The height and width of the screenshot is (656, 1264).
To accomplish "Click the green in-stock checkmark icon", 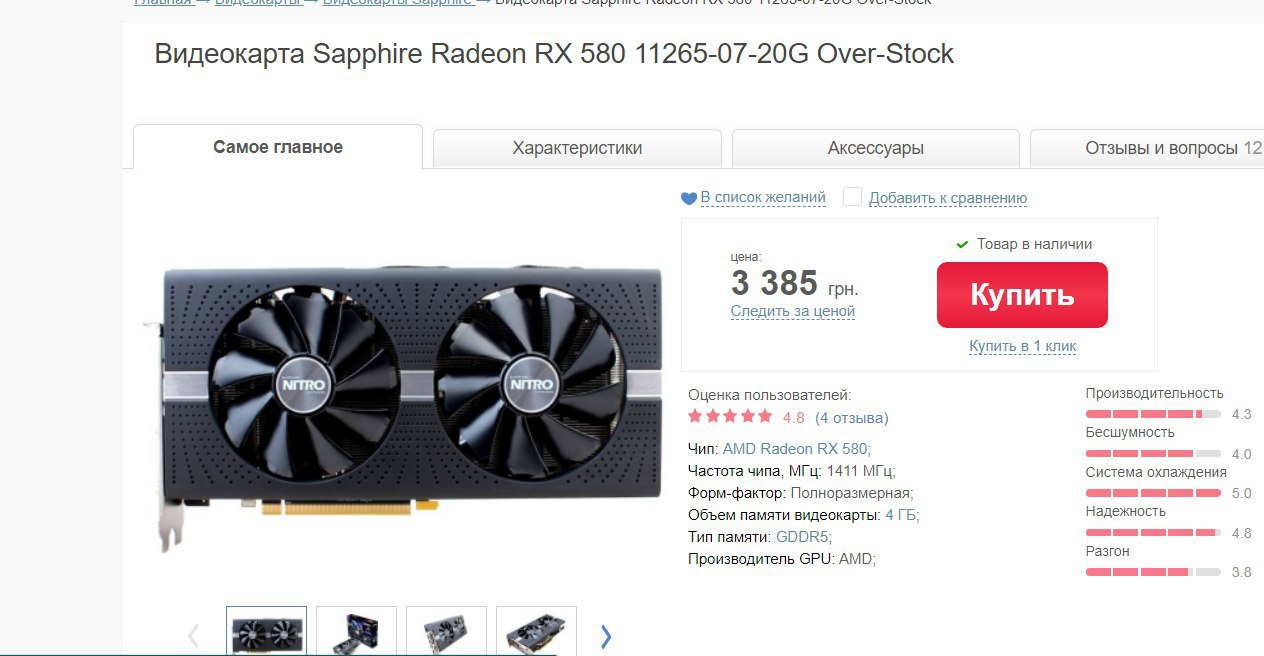I will click(x=962, y=244).
